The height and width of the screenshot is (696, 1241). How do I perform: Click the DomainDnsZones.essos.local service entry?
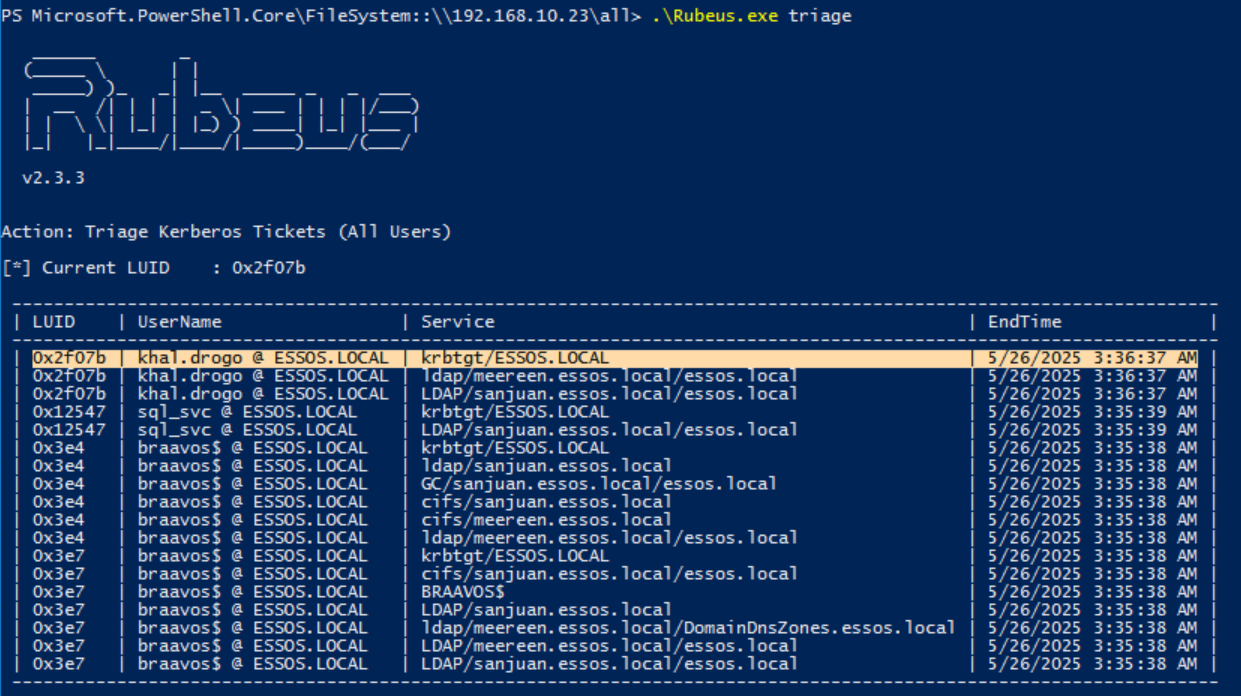(687, 628)
